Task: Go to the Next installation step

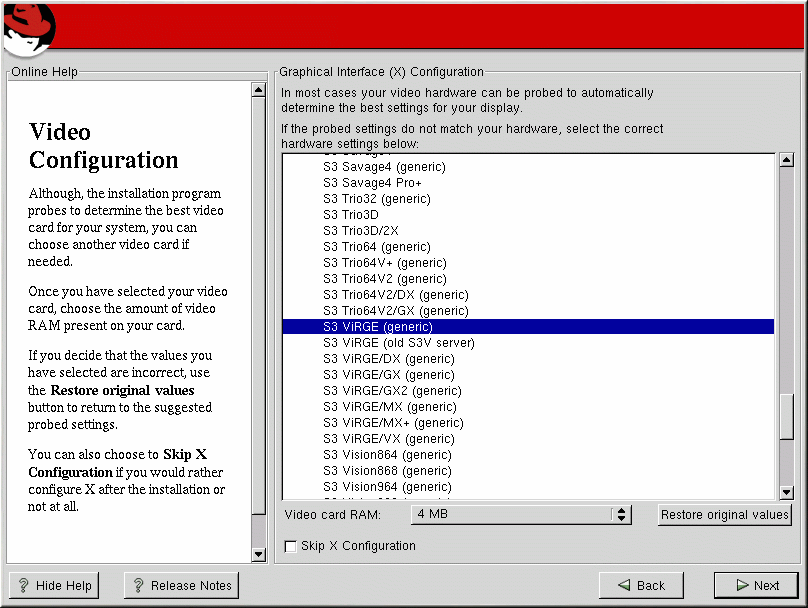Action: (x=756, y=585)
